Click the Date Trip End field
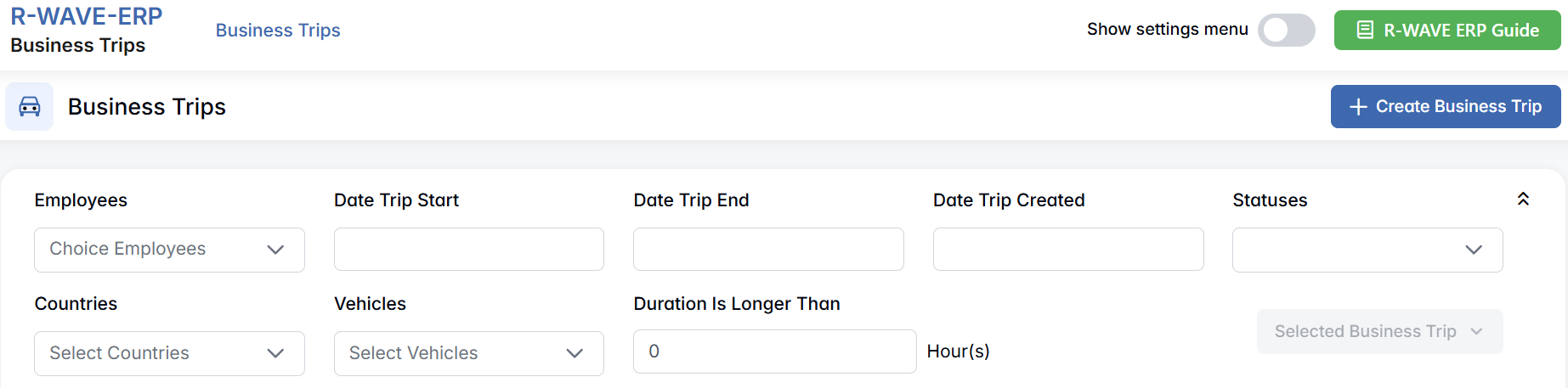The height and width of the screenshot is (388, 1568). (x=768, y=250)
